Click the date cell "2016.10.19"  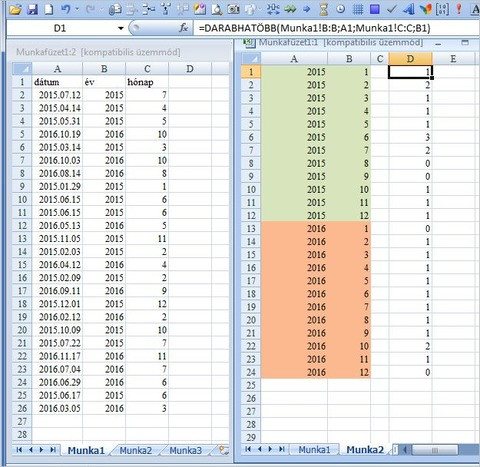[57, 134]
